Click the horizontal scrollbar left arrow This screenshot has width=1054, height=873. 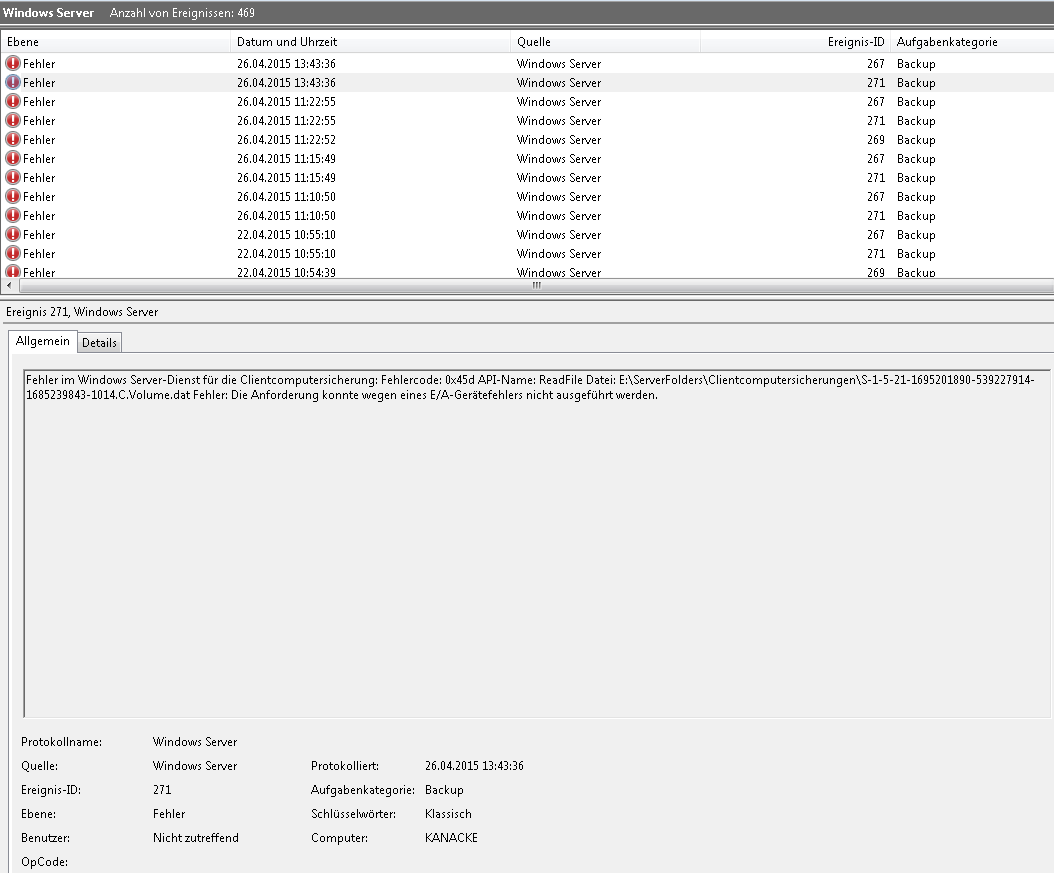tap(9, 286)
